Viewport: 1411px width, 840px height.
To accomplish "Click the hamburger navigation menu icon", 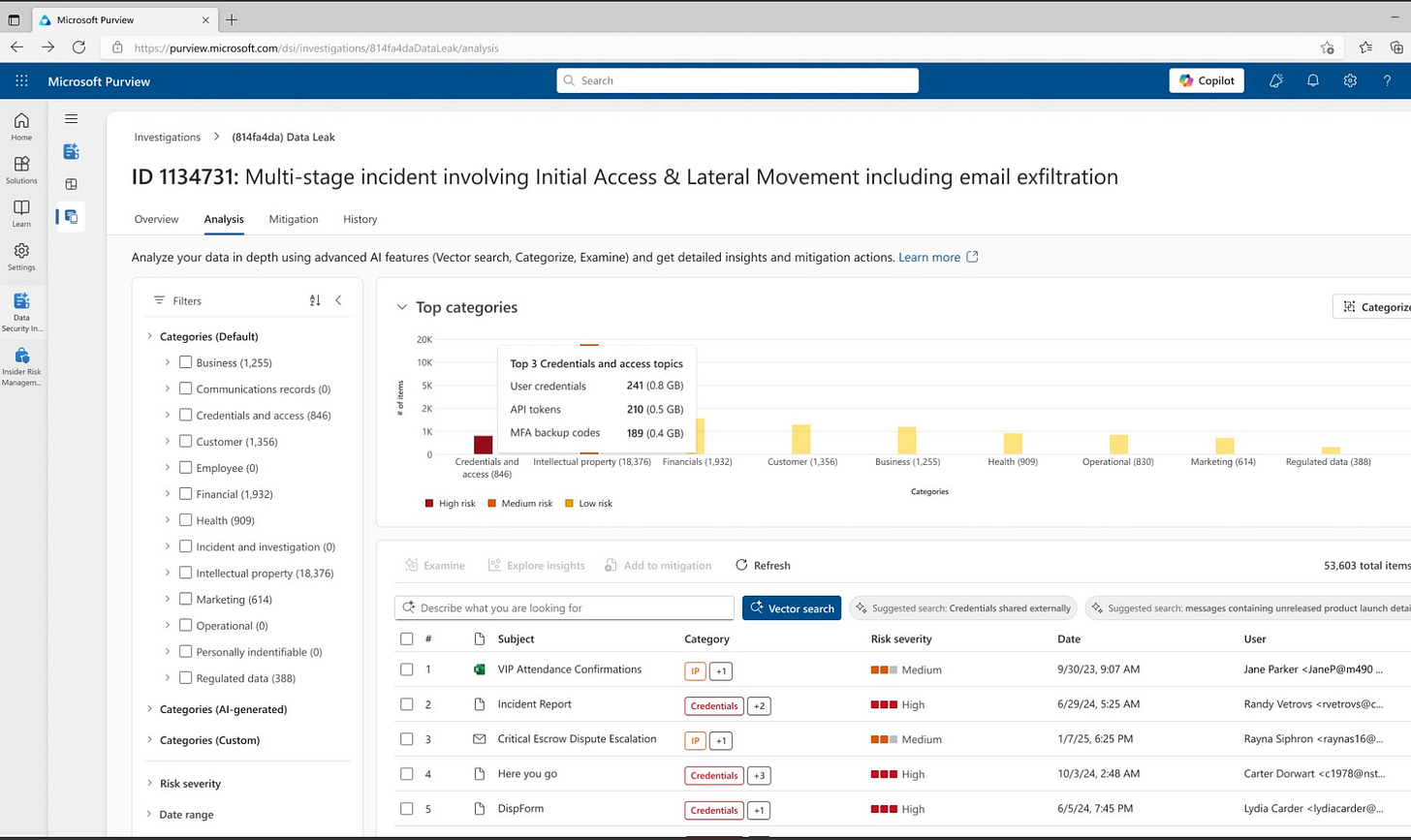I will click(71, 119).
